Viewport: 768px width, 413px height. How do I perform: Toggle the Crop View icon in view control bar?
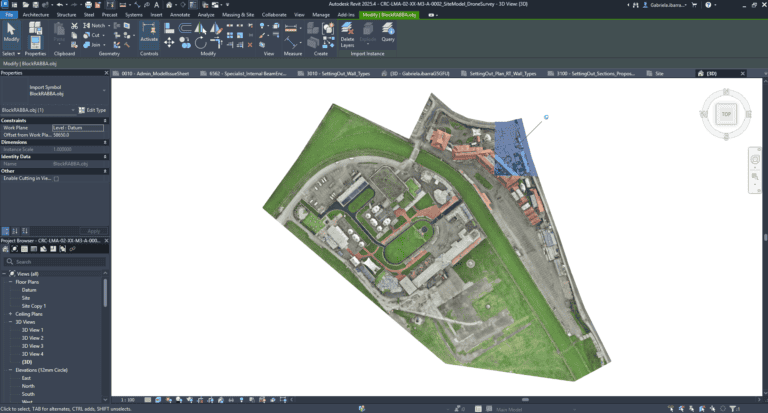tap(200, 400)
